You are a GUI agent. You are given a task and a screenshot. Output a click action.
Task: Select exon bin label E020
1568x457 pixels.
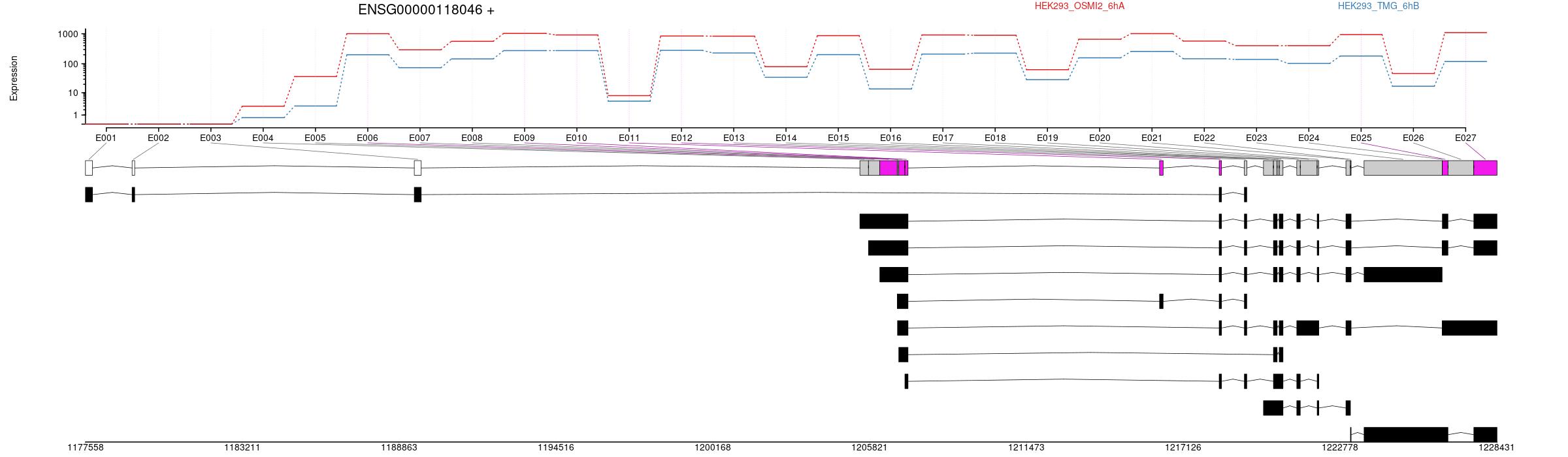point(1100,138)
